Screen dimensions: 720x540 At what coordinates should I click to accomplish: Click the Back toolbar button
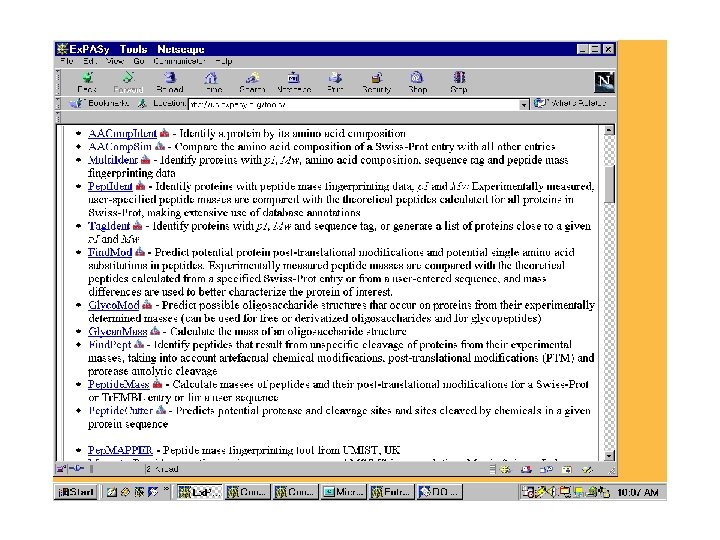click(x=87, y=83)
